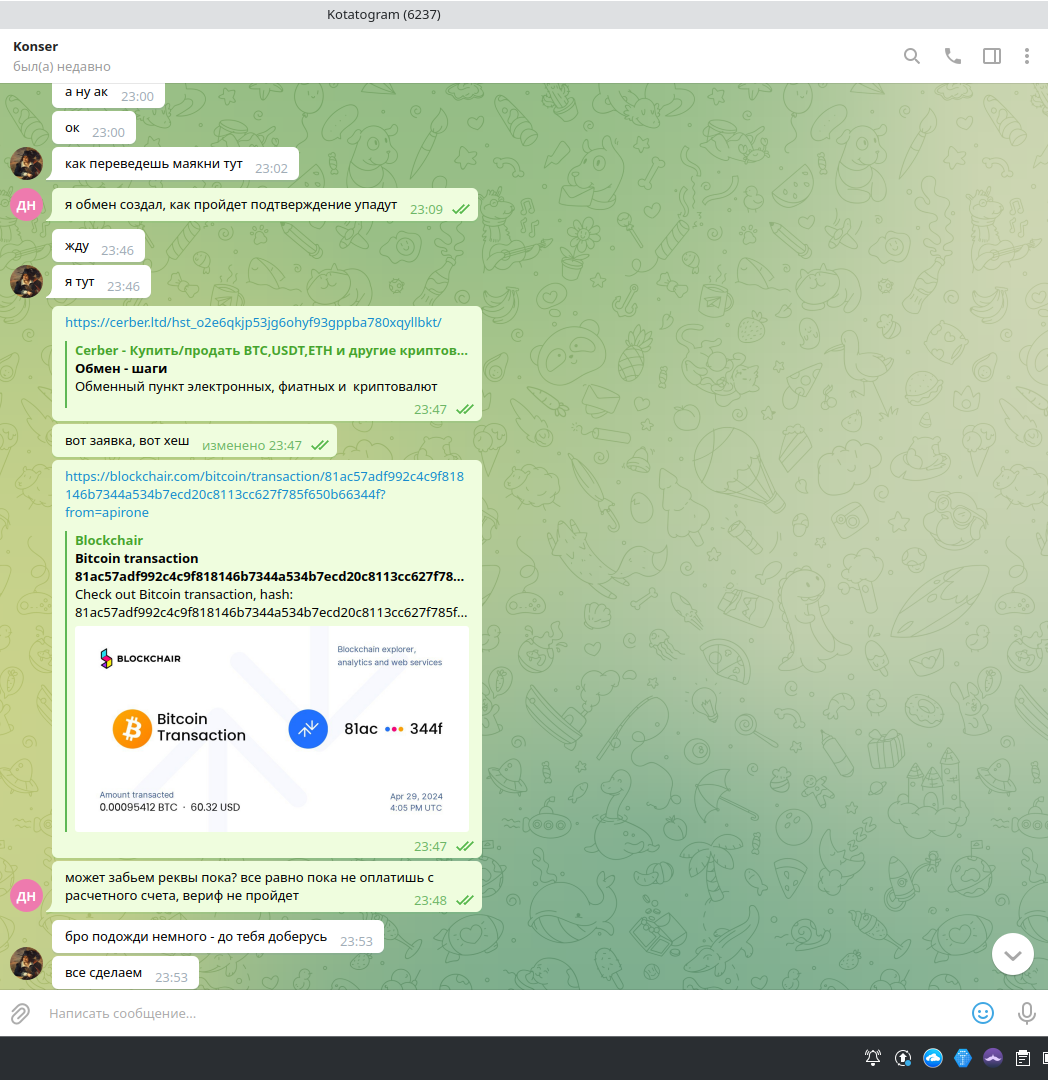This screenshot has width=1048, height=1080.
Task: Select the 'как переведешь маякни тут' message
Action: pos(176,164)
